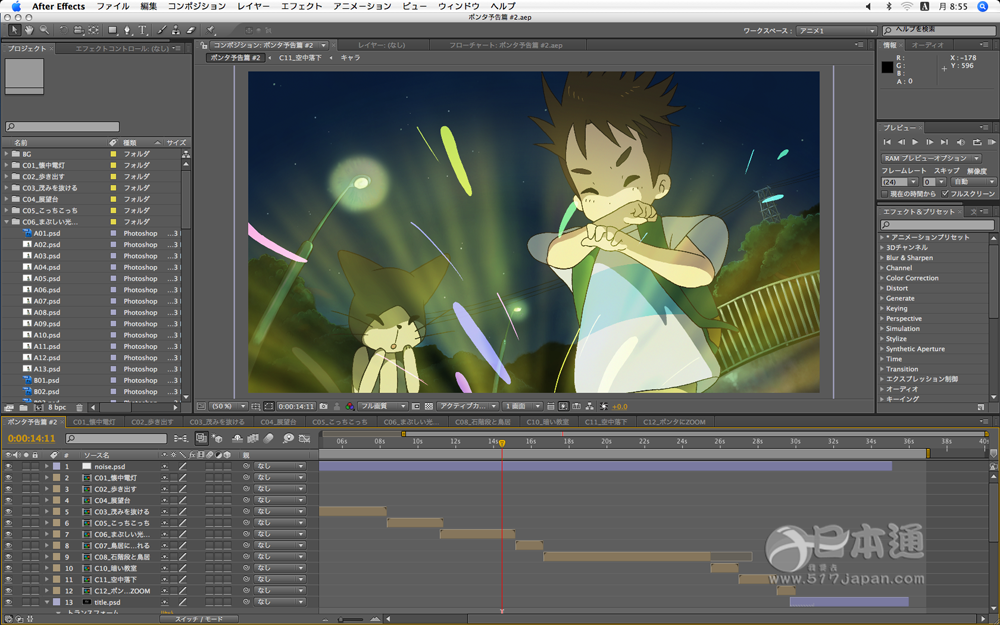The width and height of the screenshot is (1000, 625).
Task: Select the Brush tool
Action: tap(160, 30)
